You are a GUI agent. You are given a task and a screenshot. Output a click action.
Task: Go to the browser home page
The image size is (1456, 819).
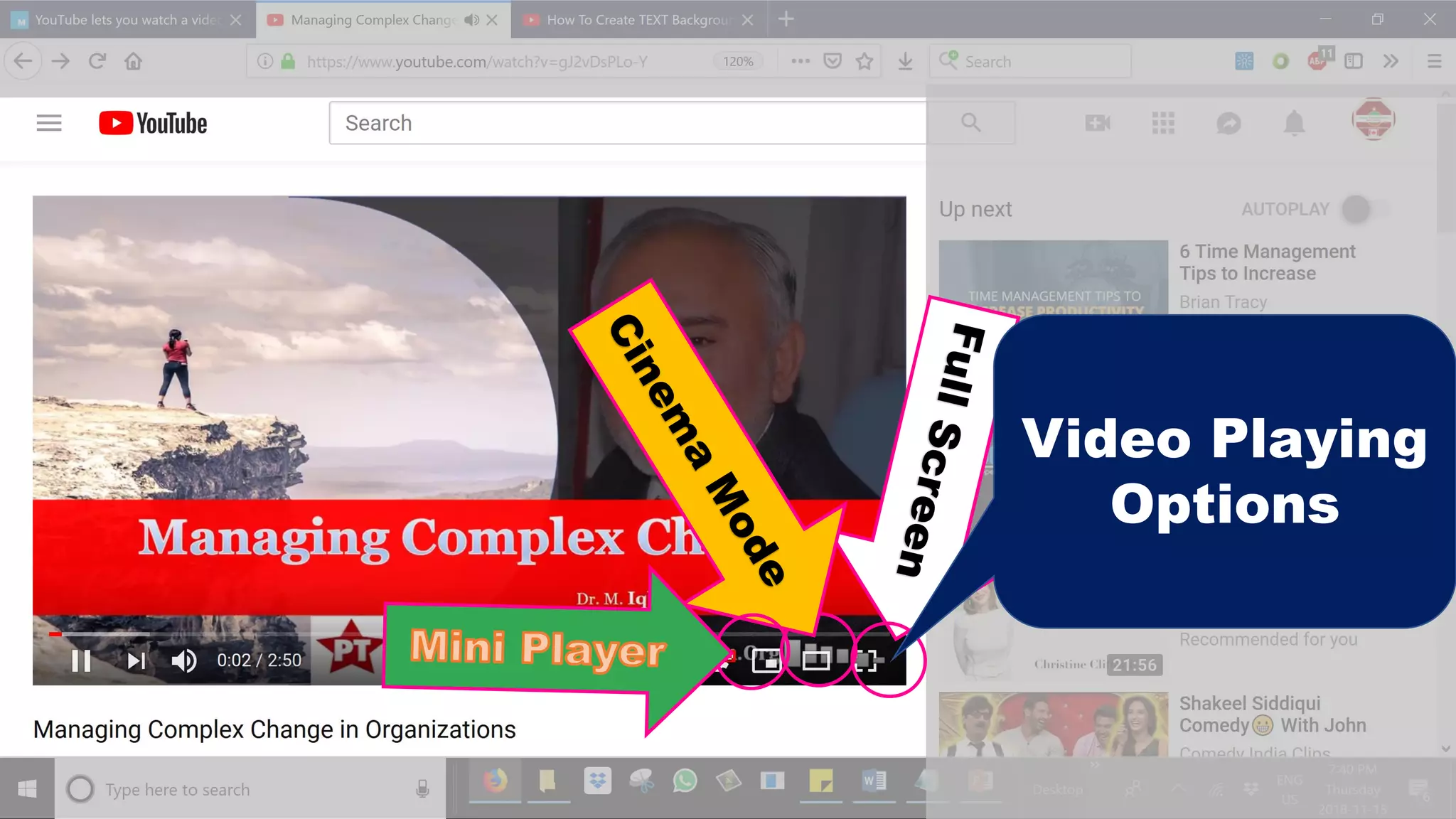coord(134,61)
